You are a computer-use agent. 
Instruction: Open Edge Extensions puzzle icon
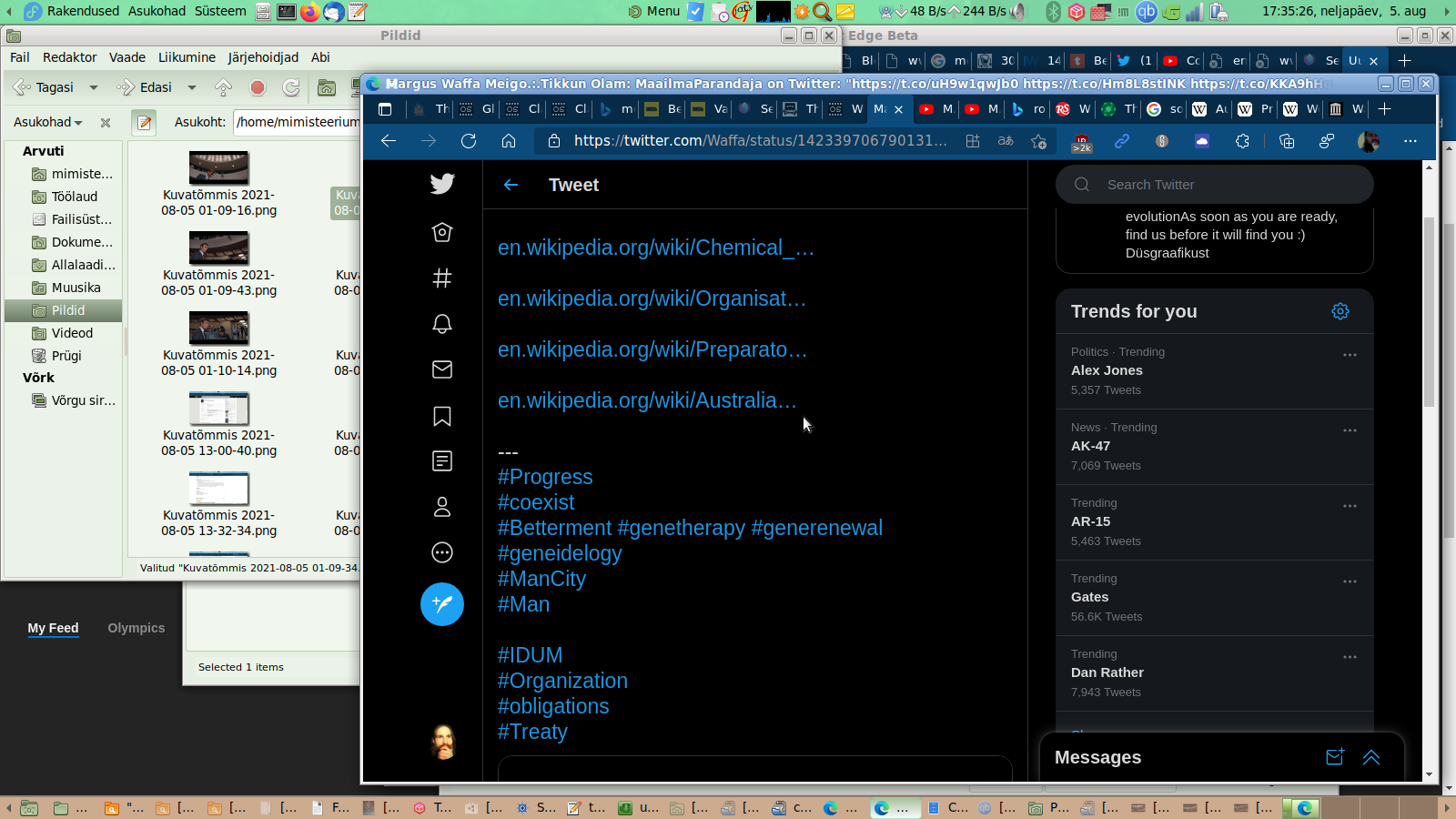[x=1242, y=141]
